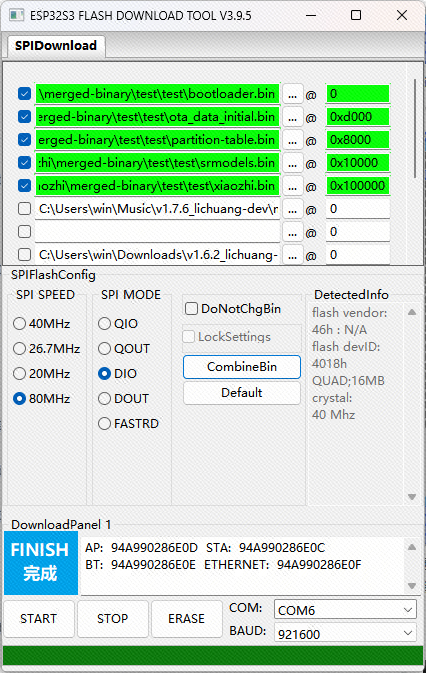This screenshot has width=426, height=673.
Task: Browse for the partition-table.bin file
Action: click(293, 140)
